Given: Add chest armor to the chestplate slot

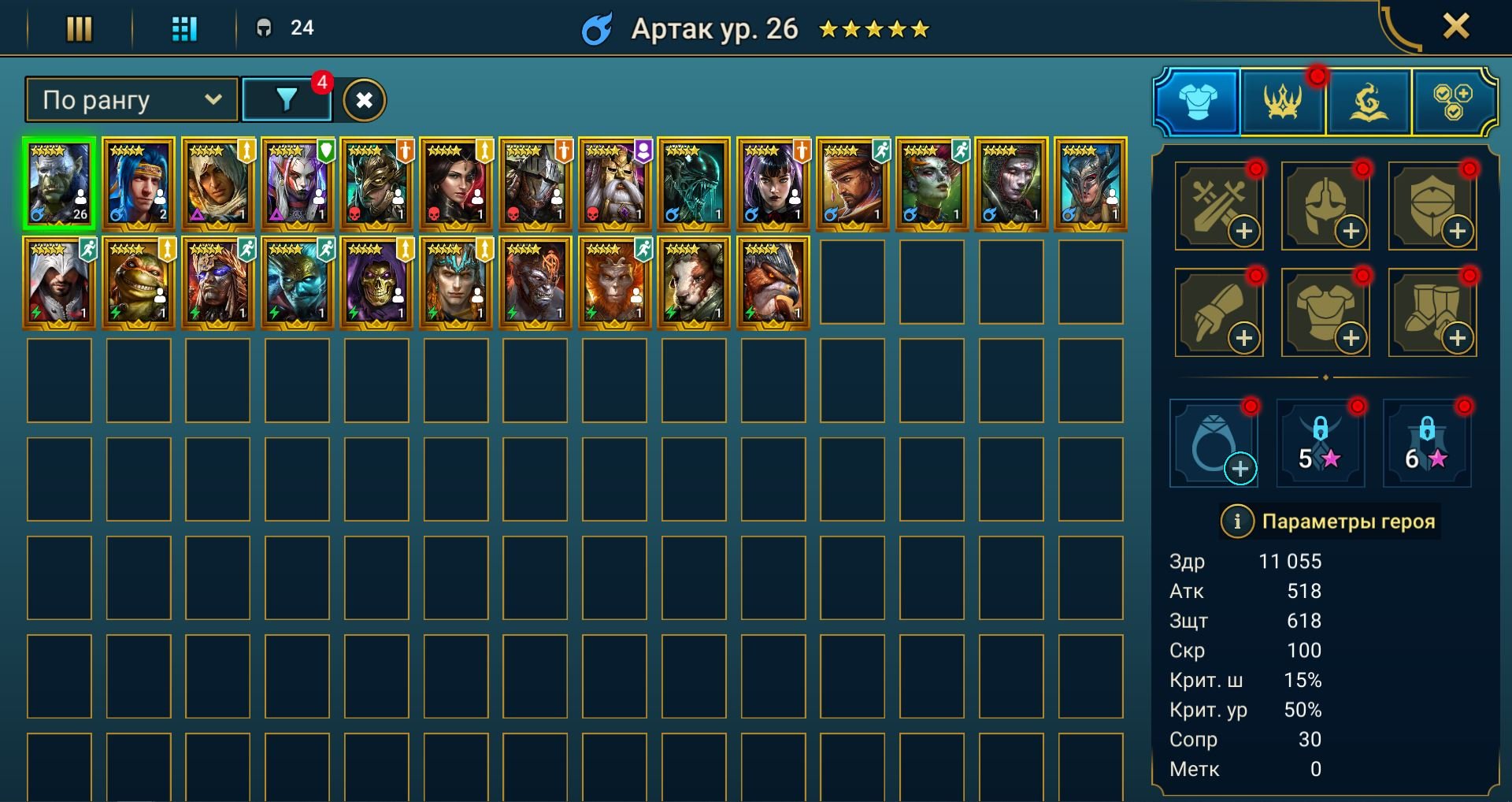Looking at the screenshot, I should click(1325, 313).
